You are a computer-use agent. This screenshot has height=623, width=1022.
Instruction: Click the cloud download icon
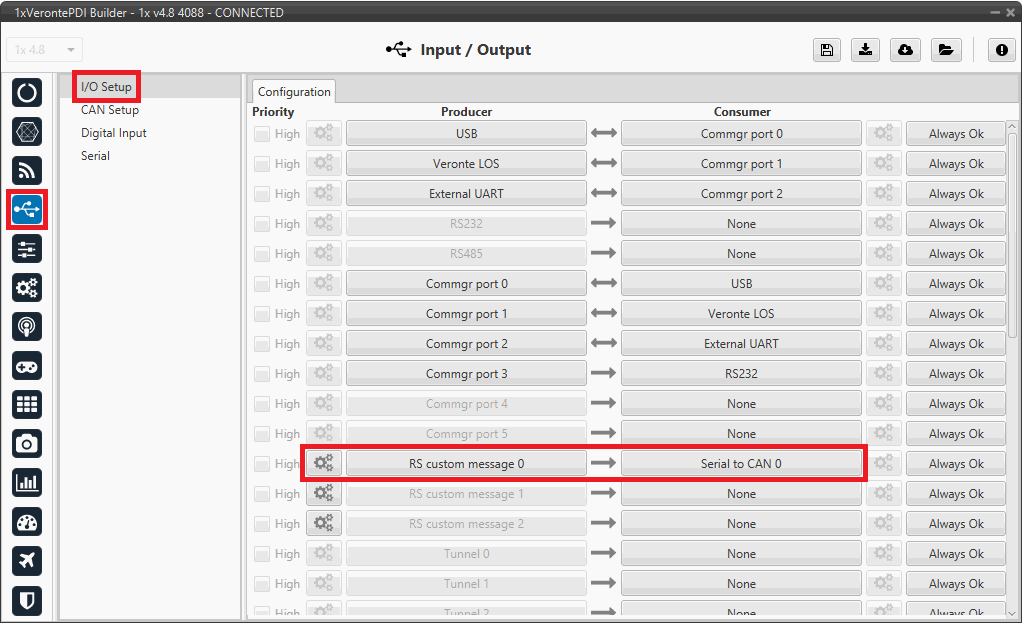905,50
